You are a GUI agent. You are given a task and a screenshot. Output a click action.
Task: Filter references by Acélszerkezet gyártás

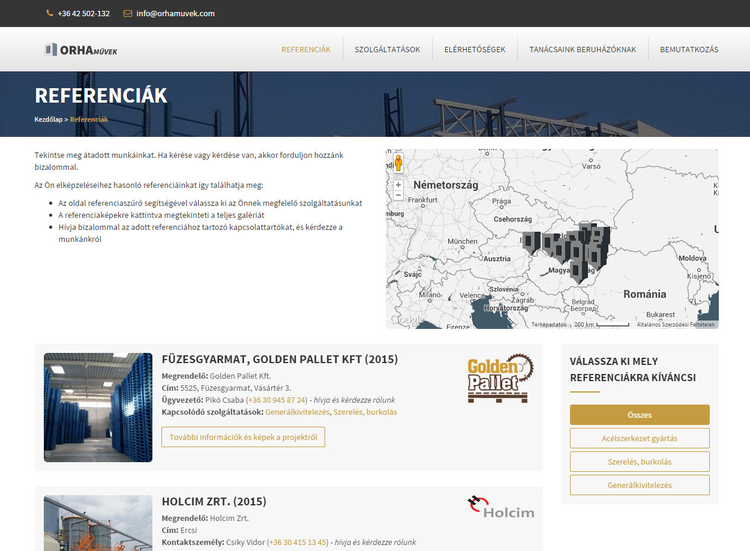(x=639, y=438)
